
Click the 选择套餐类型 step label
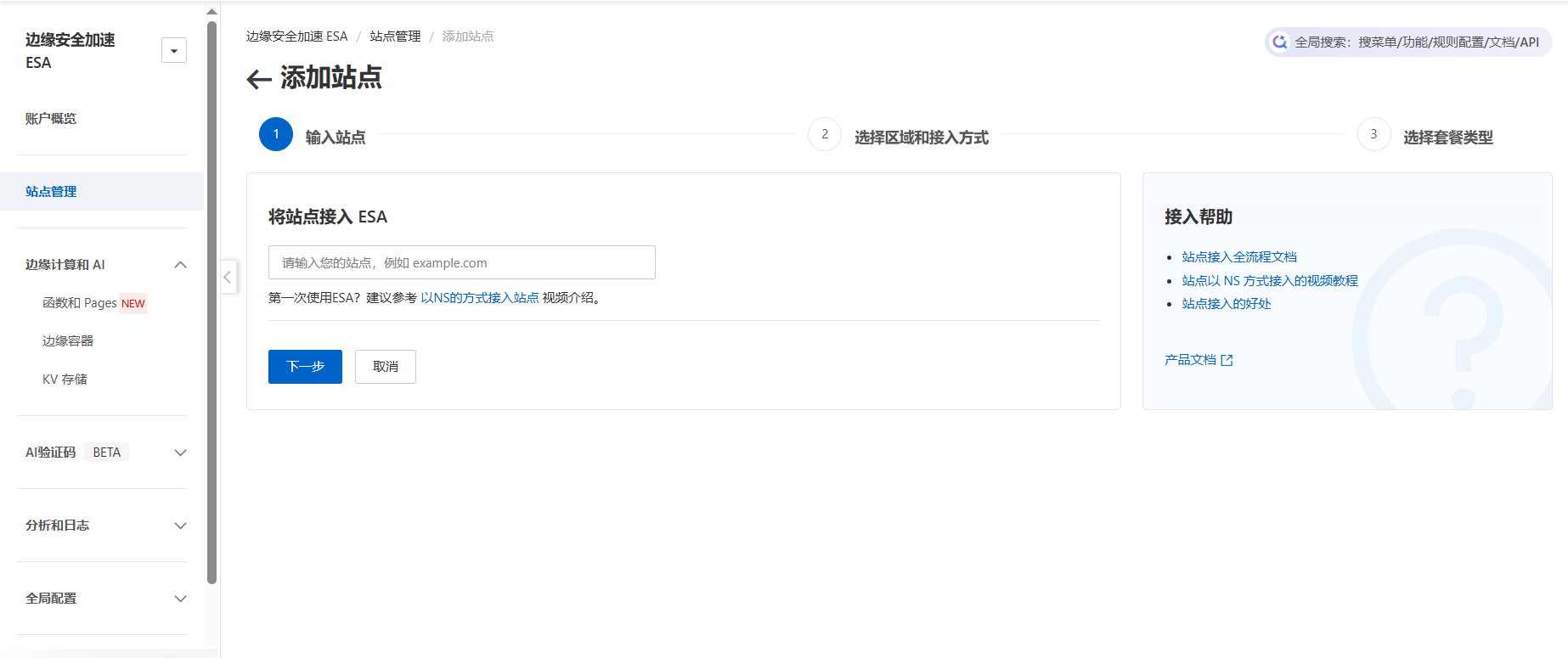tap(1448, 138)
